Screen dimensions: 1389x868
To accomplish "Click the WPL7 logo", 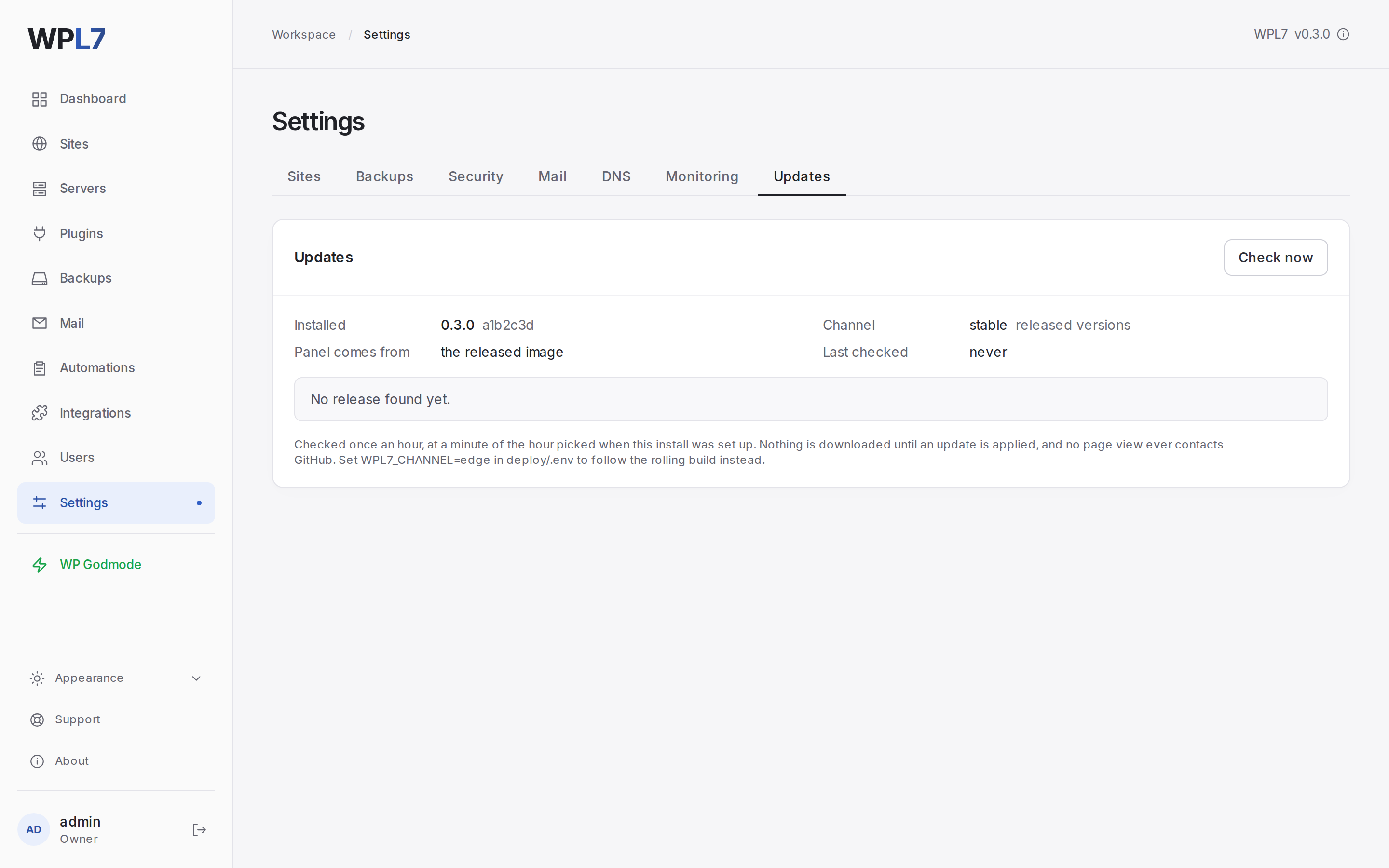I will click(67, 39).
